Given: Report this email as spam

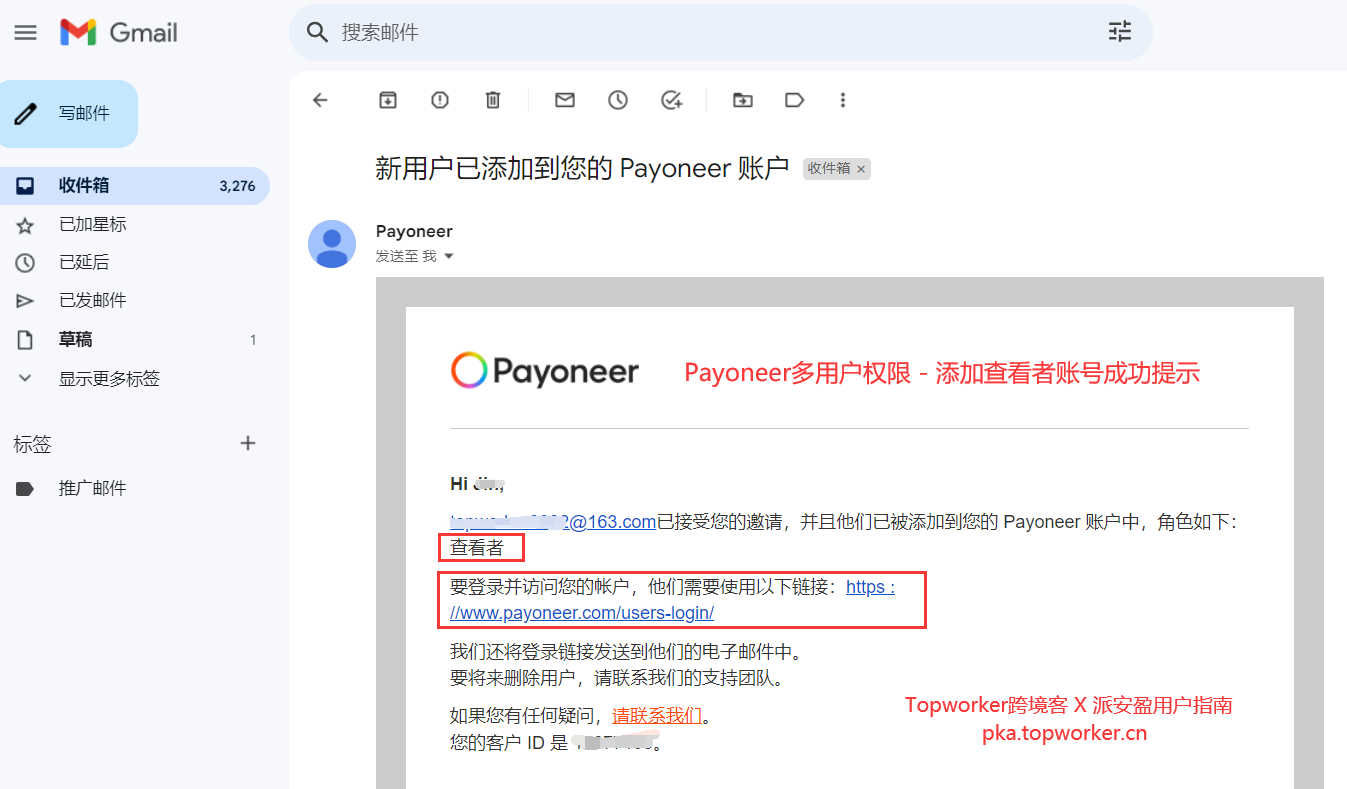Looking at the screenshot, I should (440, 100).
